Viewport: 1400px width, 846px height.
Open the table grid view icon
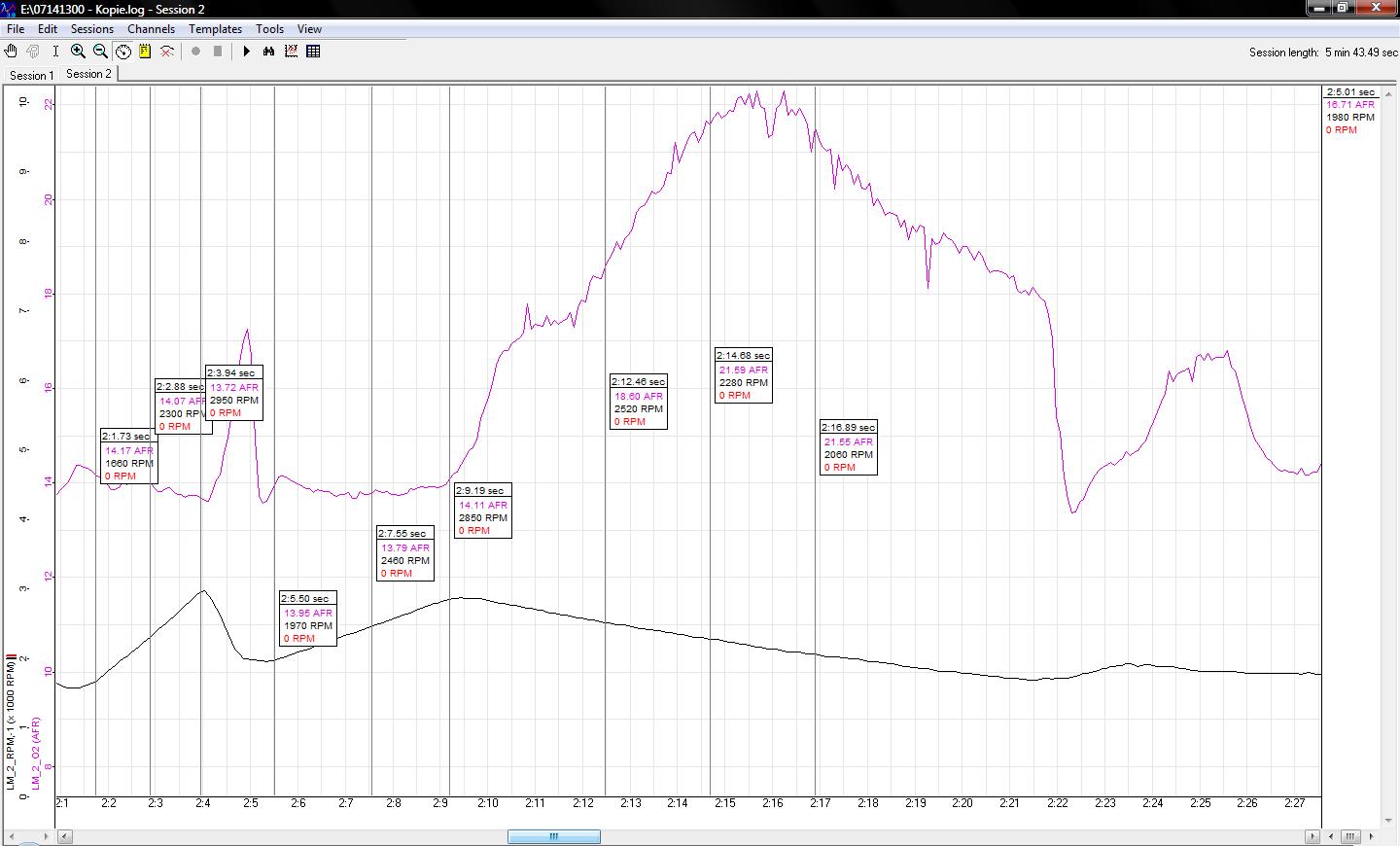(313, 52)
